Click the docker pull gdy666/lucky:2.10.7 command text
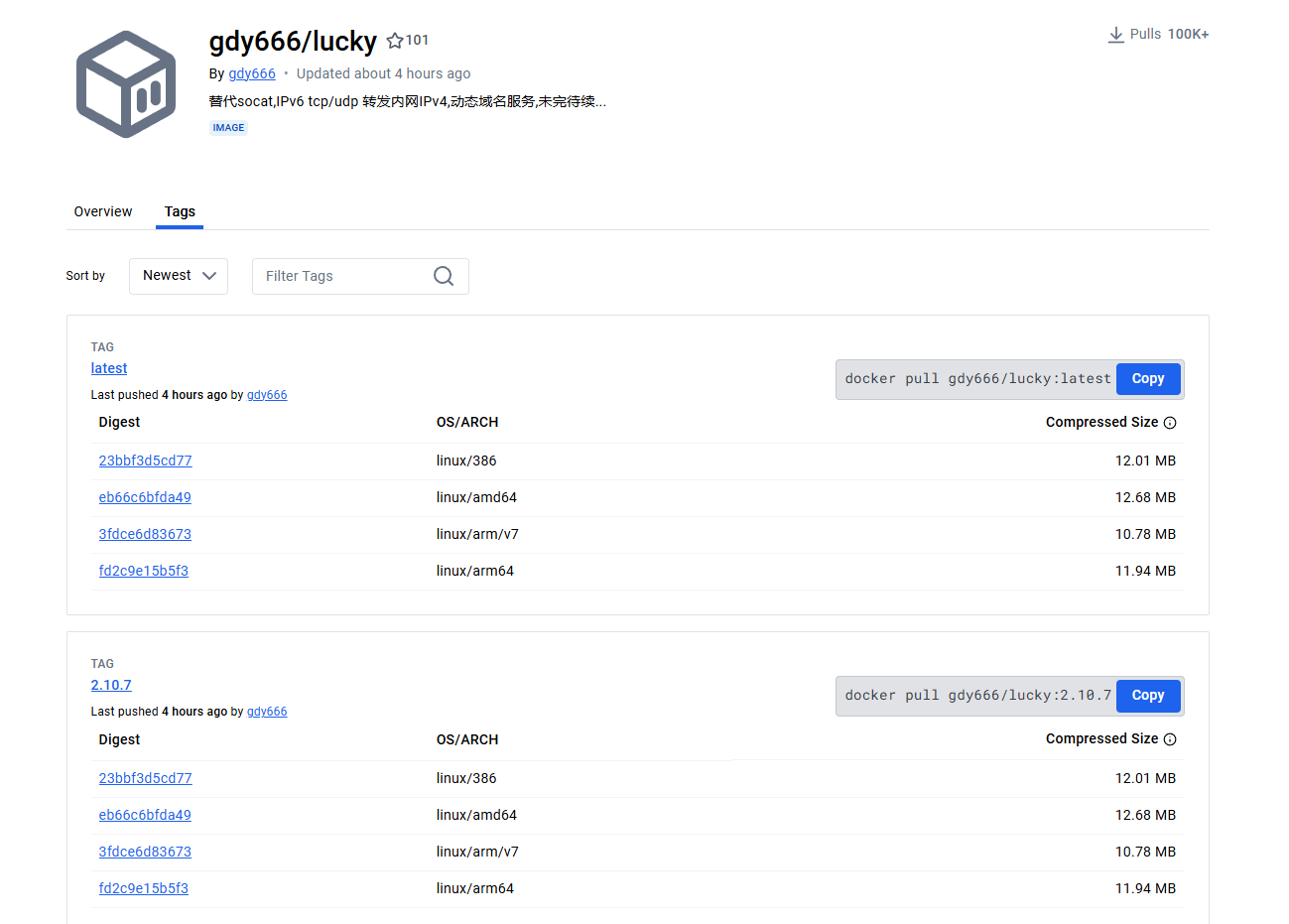1289x924 pixels. click(977, 696)
